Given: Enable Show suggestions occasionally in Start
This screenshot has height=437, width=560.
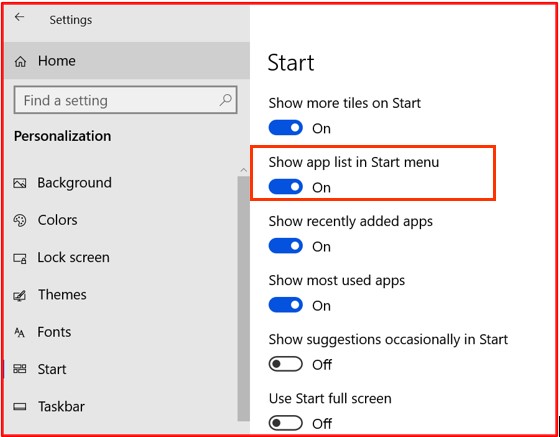Looking at the screenshot, I should [x=285, y=364].
